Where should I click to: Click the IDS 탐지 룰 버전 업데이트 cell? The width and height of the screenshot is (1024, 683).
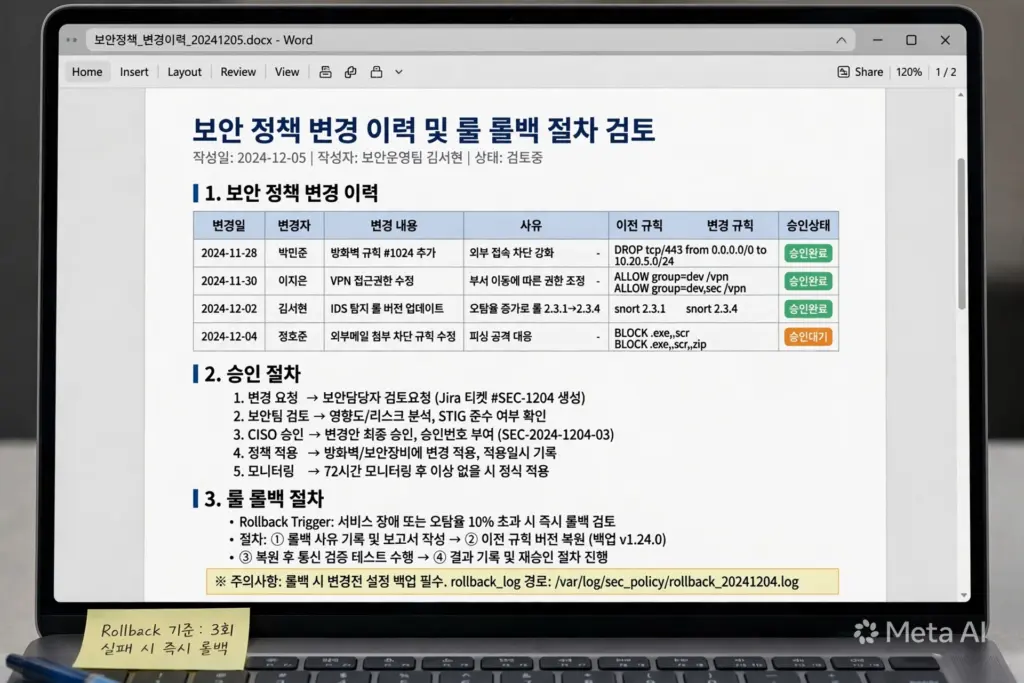pyautogui.click(x=394, y=308)
